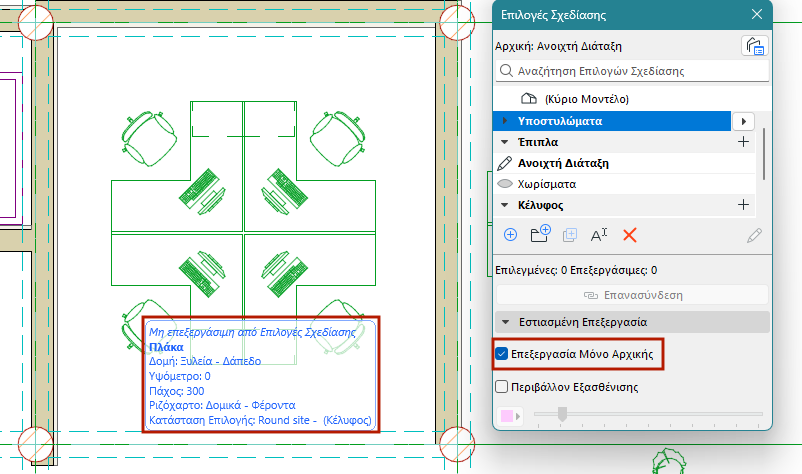Open the pink fade color swatch
Image resolution: width=802 pixels, height=474 pixels.
coord(509,416)
